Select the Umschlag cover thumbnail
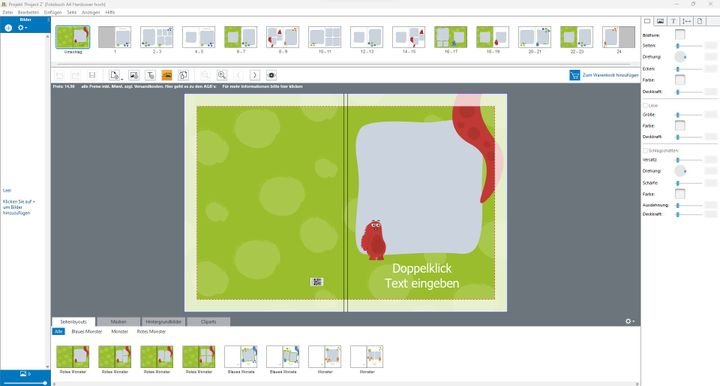Screen dimensions: 720x386 pos(73,37)
